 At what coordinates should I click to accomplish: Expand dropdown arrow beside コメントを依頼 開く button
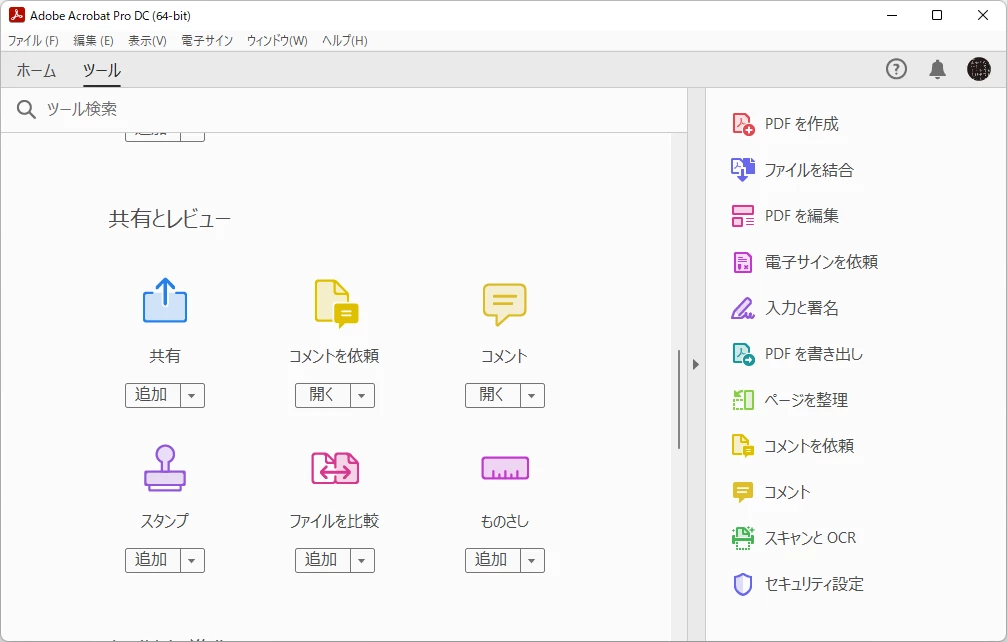point(362,395)
